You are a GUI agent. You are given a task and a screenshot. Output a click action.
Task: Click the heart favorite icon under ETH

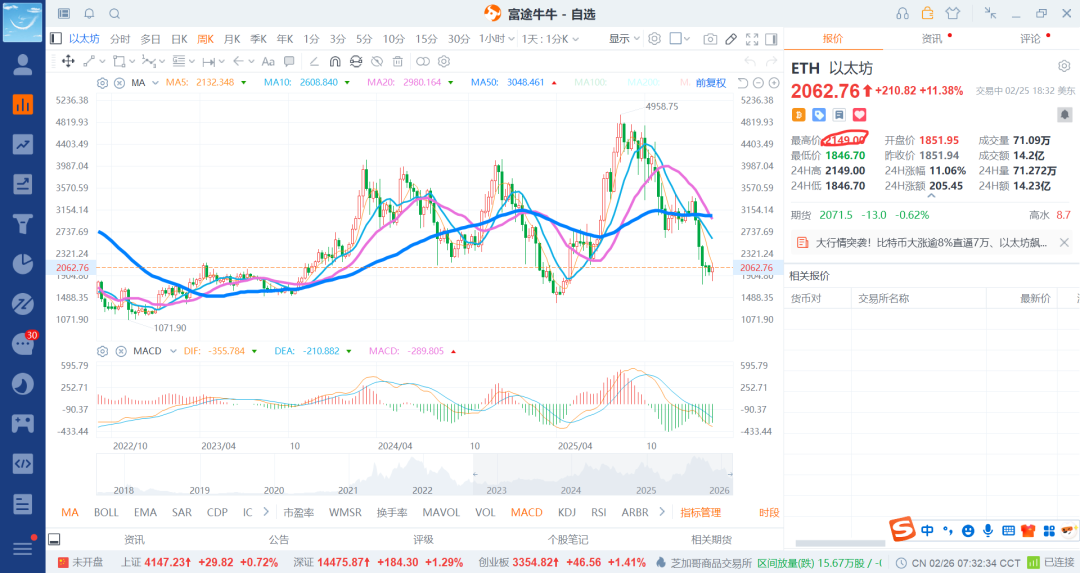coord(858,115)
